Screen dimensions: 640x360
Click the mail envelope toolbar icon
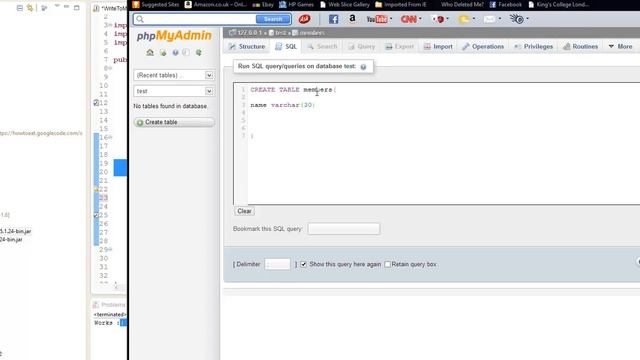(x=489, y=19)
